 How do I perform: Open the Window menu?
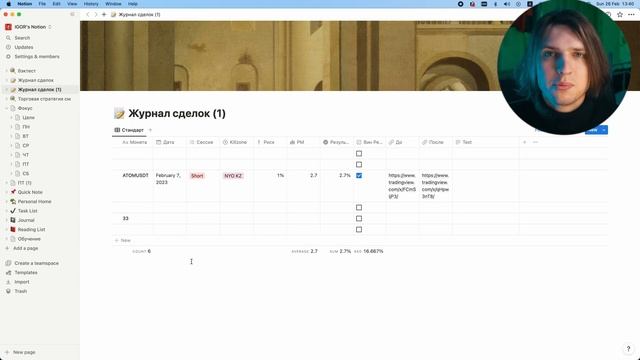(x=113, y=4)
